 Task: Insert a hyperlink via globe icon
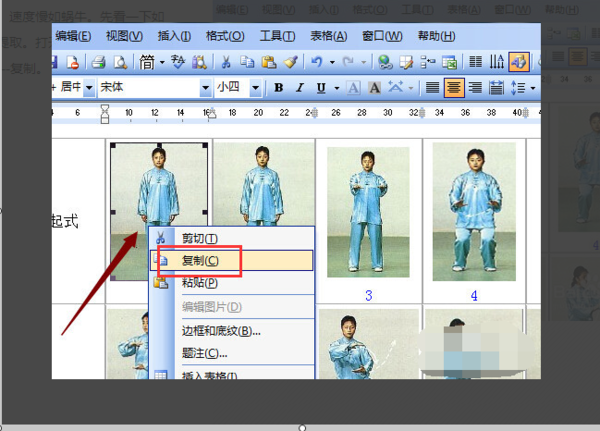point(385,62)
